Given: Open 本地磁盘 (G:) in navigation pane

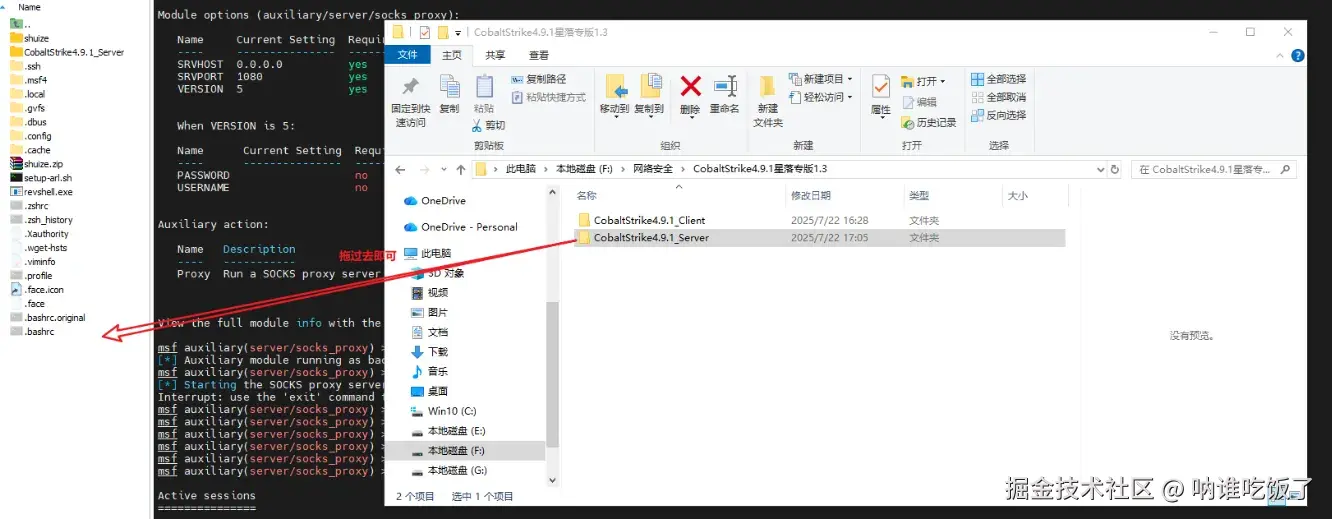Looking at the screenshot, I should (x=449, y=470).
